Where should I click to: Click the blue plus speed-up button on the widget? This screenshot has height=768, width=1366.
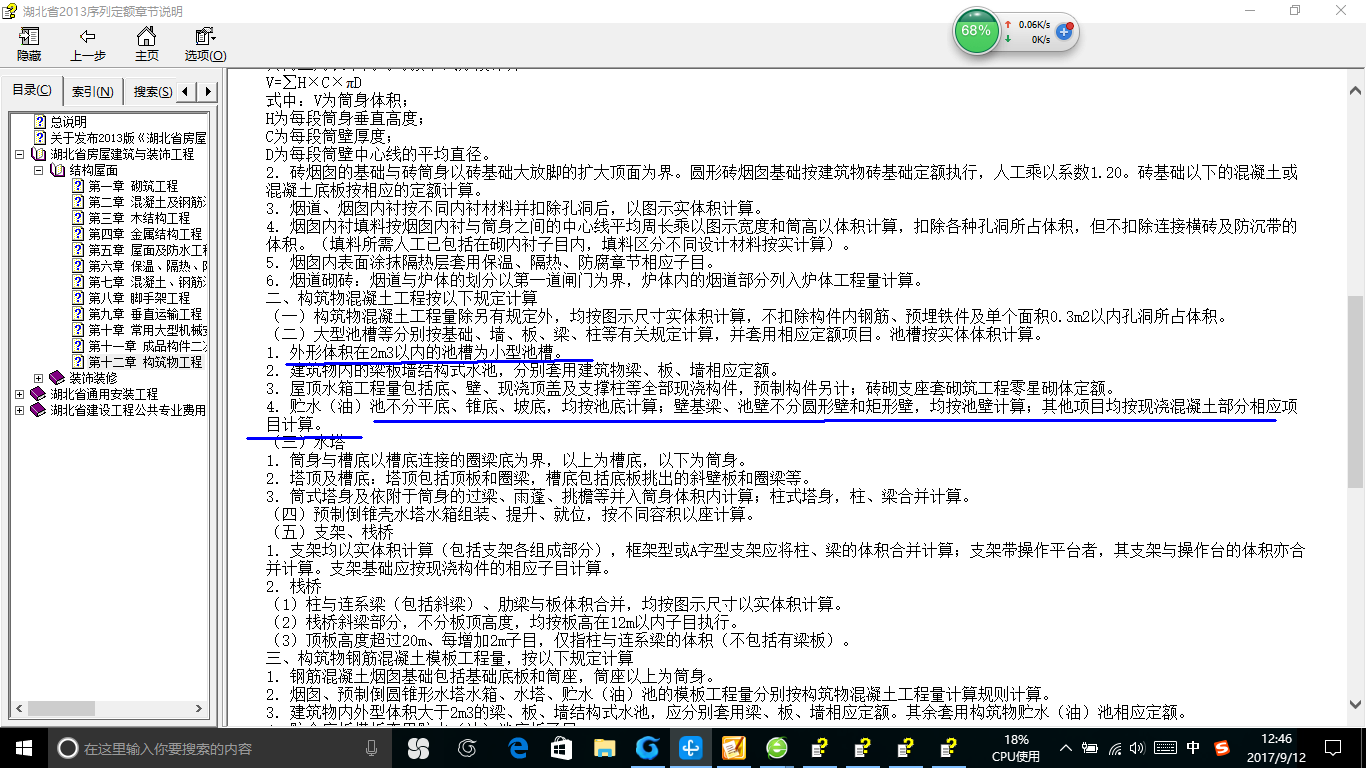pyautogui.click(x=1064, y=32)
